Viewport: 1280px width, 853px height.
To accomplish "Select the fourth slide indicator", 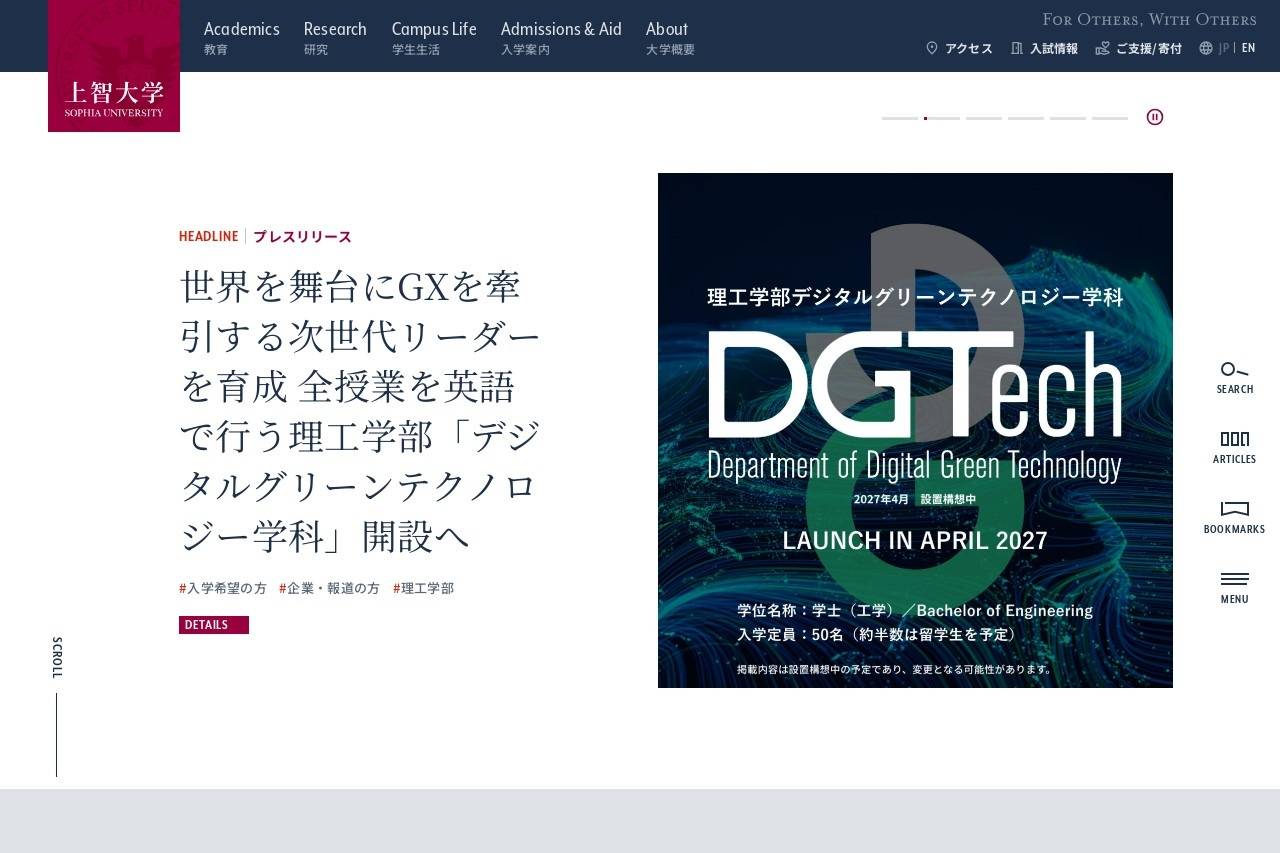I will pos(1026,118).
